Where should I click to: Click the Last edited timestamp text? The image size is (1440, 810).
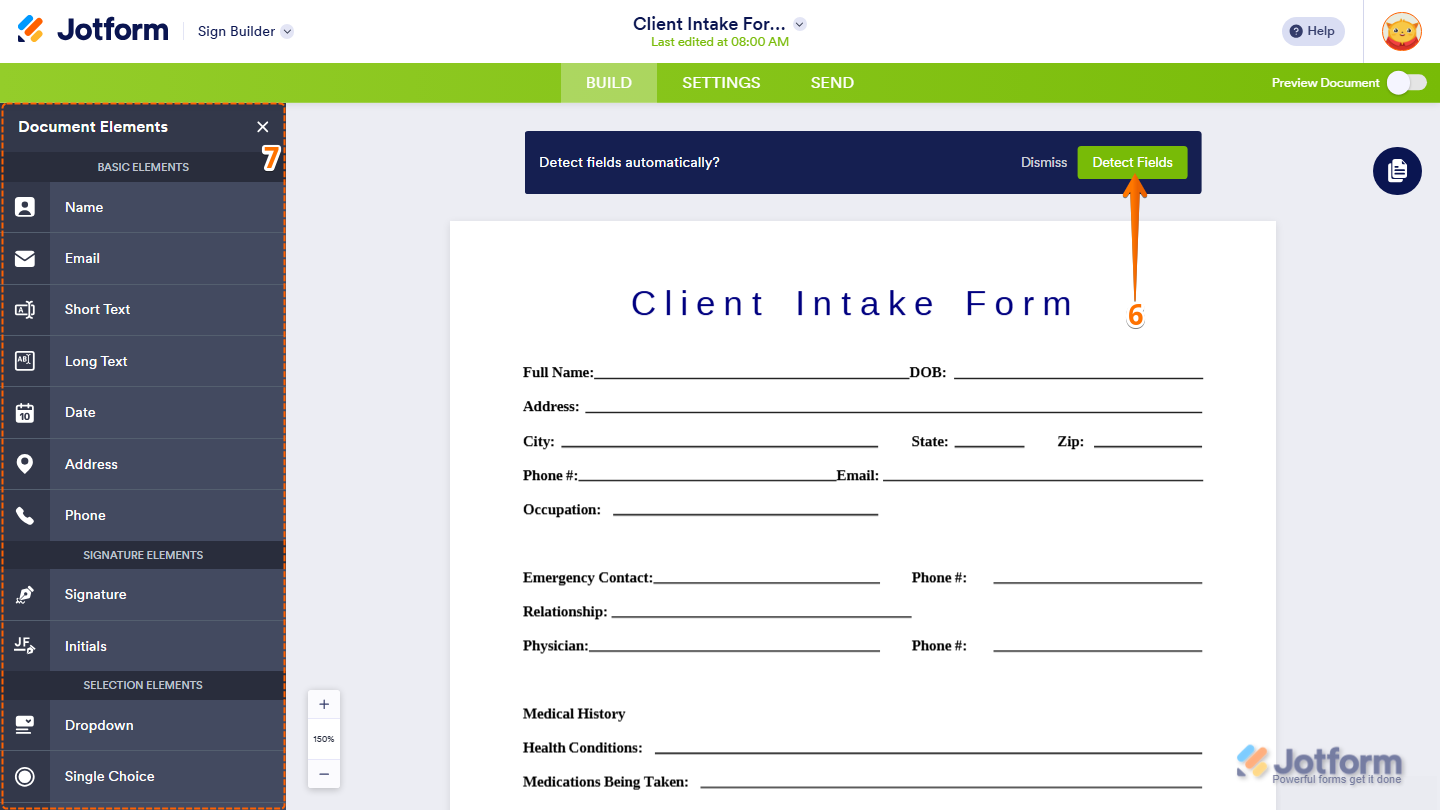pyautogui.click(x=720, y=42)
